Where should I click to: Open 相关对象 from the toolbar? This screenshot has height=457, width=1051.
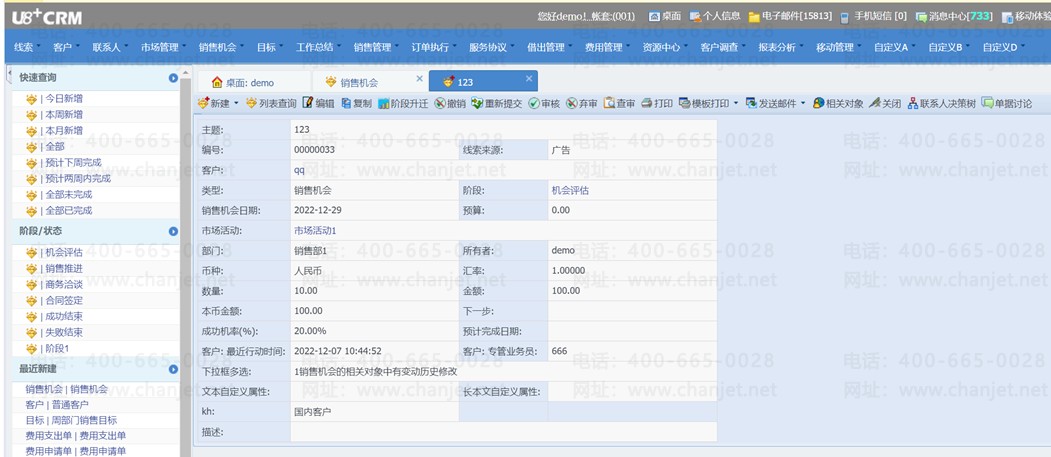838,104
